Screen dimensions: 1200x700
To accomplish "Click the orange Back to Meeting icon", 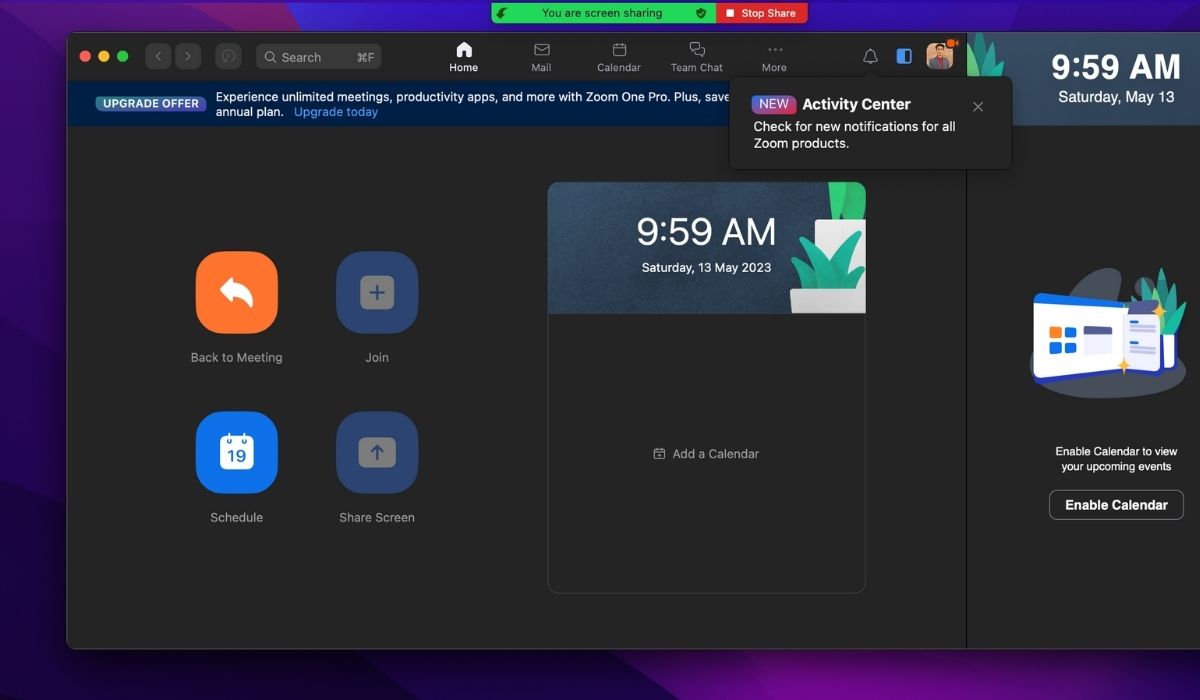I will point(236,292).
